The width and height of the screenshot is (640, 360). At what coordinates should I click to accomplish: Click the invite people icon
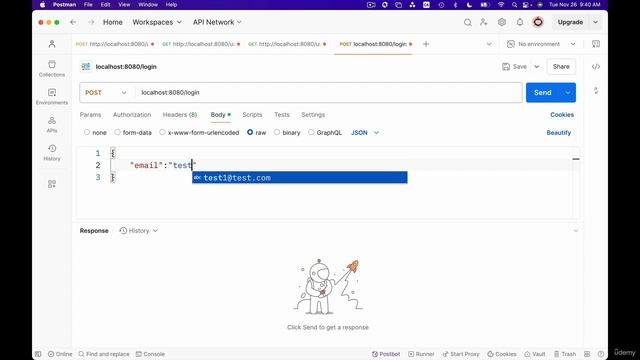(484, 22)
